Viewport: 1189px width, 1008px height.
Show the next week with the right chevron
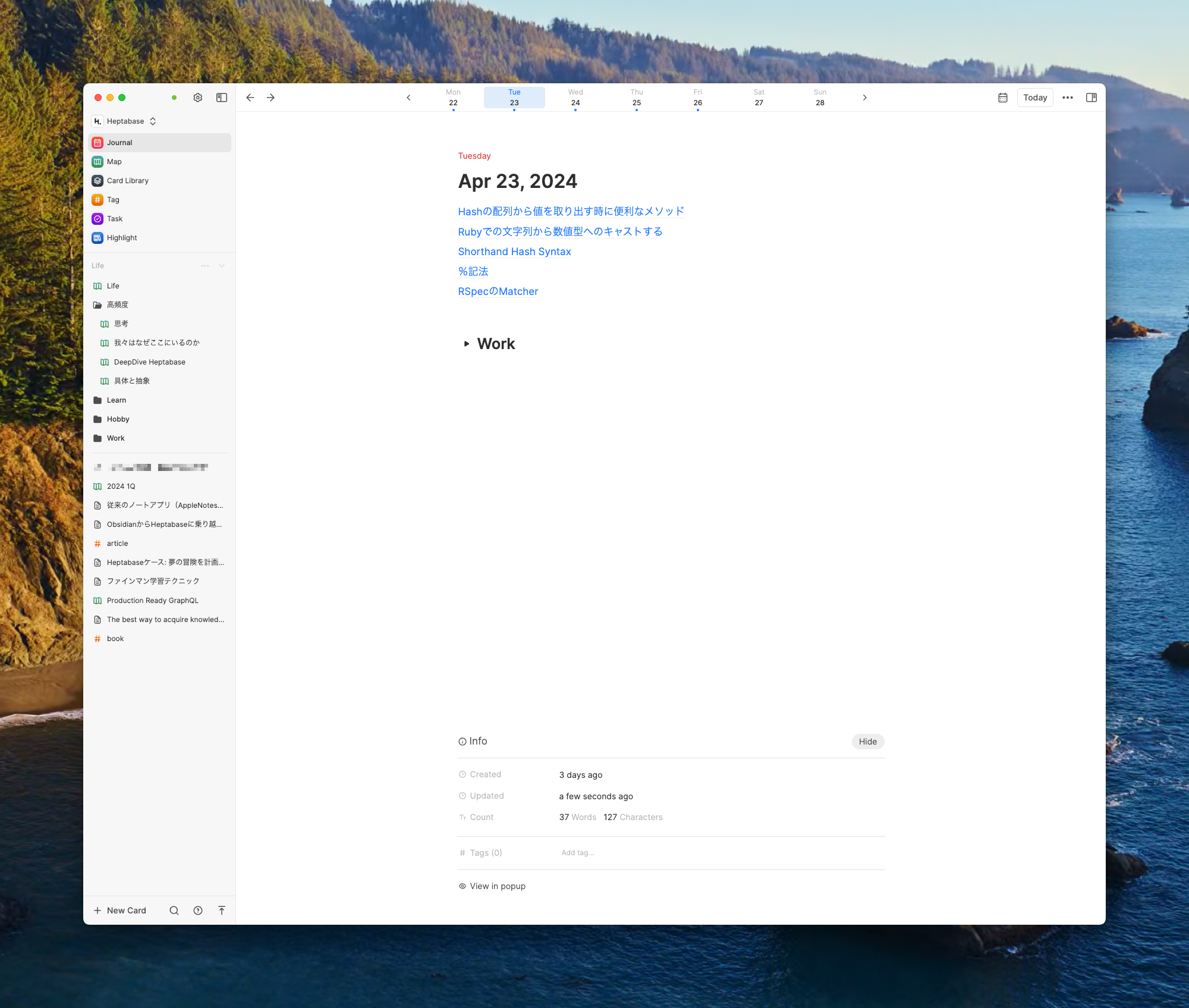pyautogui.click(x=864, y=98)
